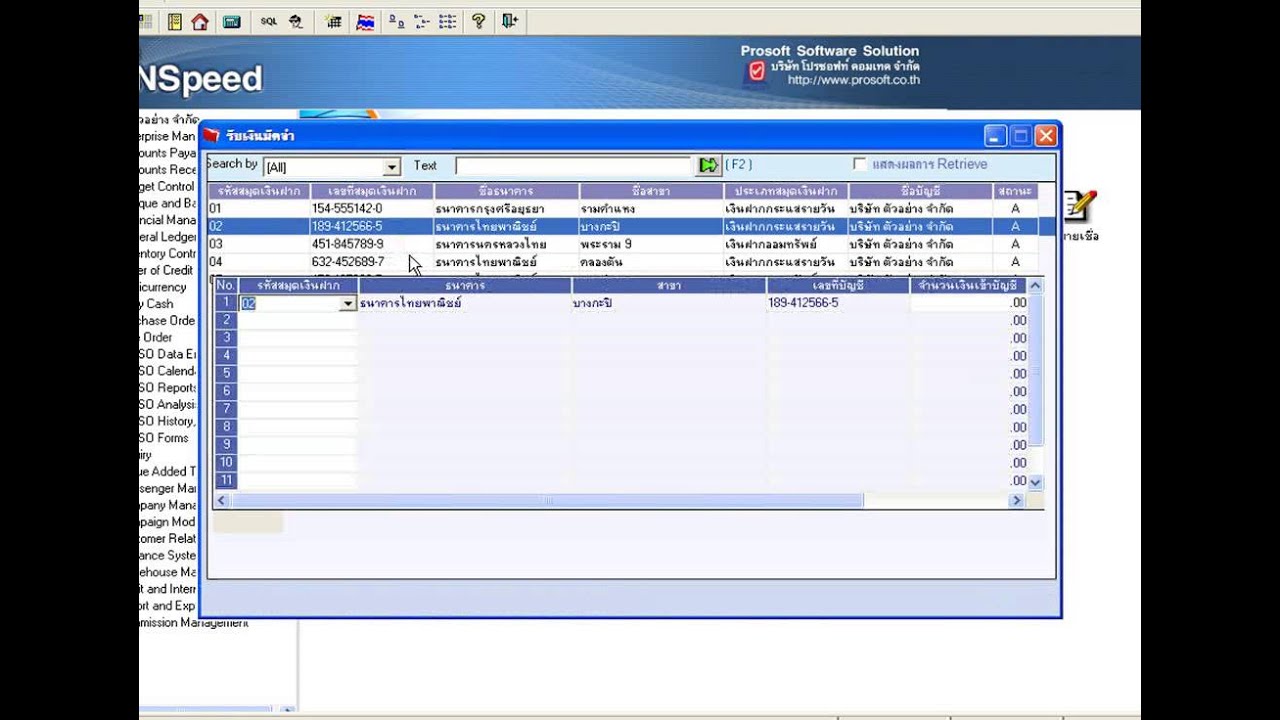Click the notepad pencil icon behind the dialog
1280x720 pixels.
pos(1080,207)
